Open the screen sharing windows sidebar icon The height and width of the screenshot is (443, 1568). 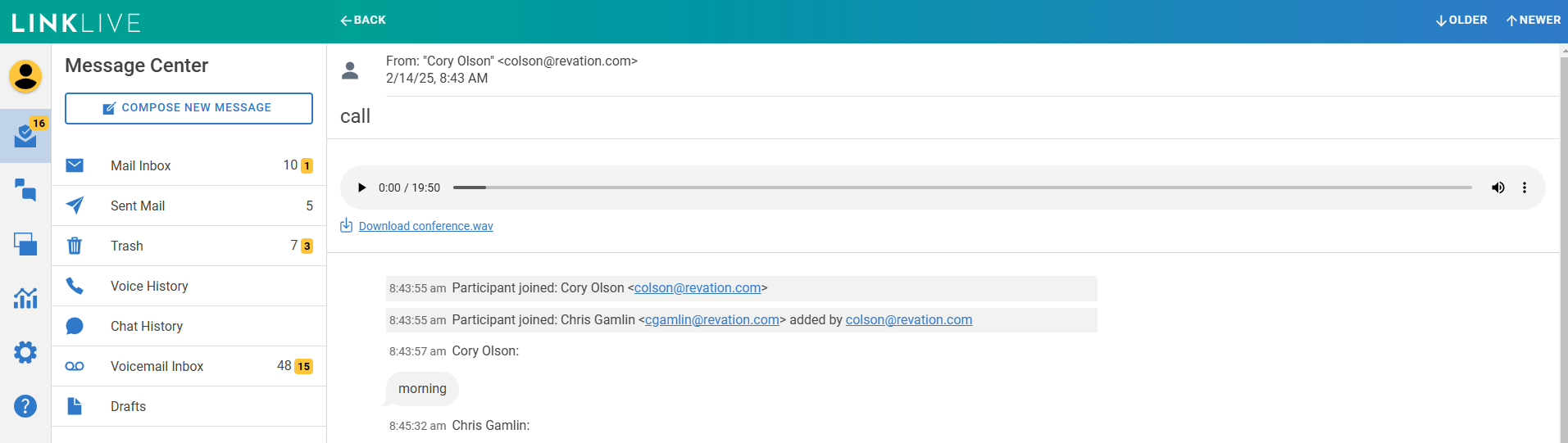(25, 244)
